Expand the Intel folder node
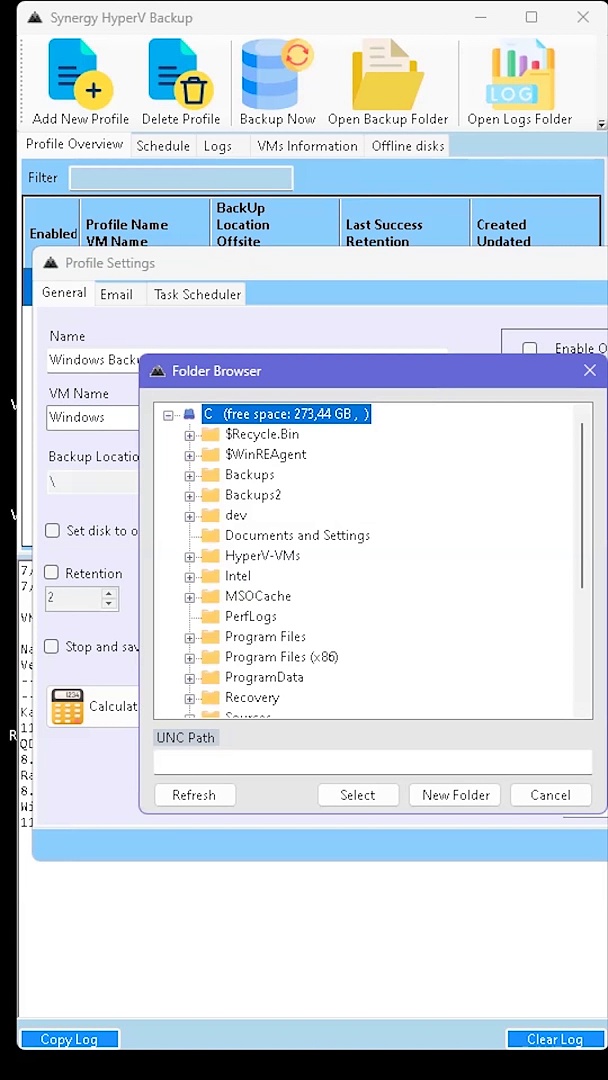 pos(190,577)
